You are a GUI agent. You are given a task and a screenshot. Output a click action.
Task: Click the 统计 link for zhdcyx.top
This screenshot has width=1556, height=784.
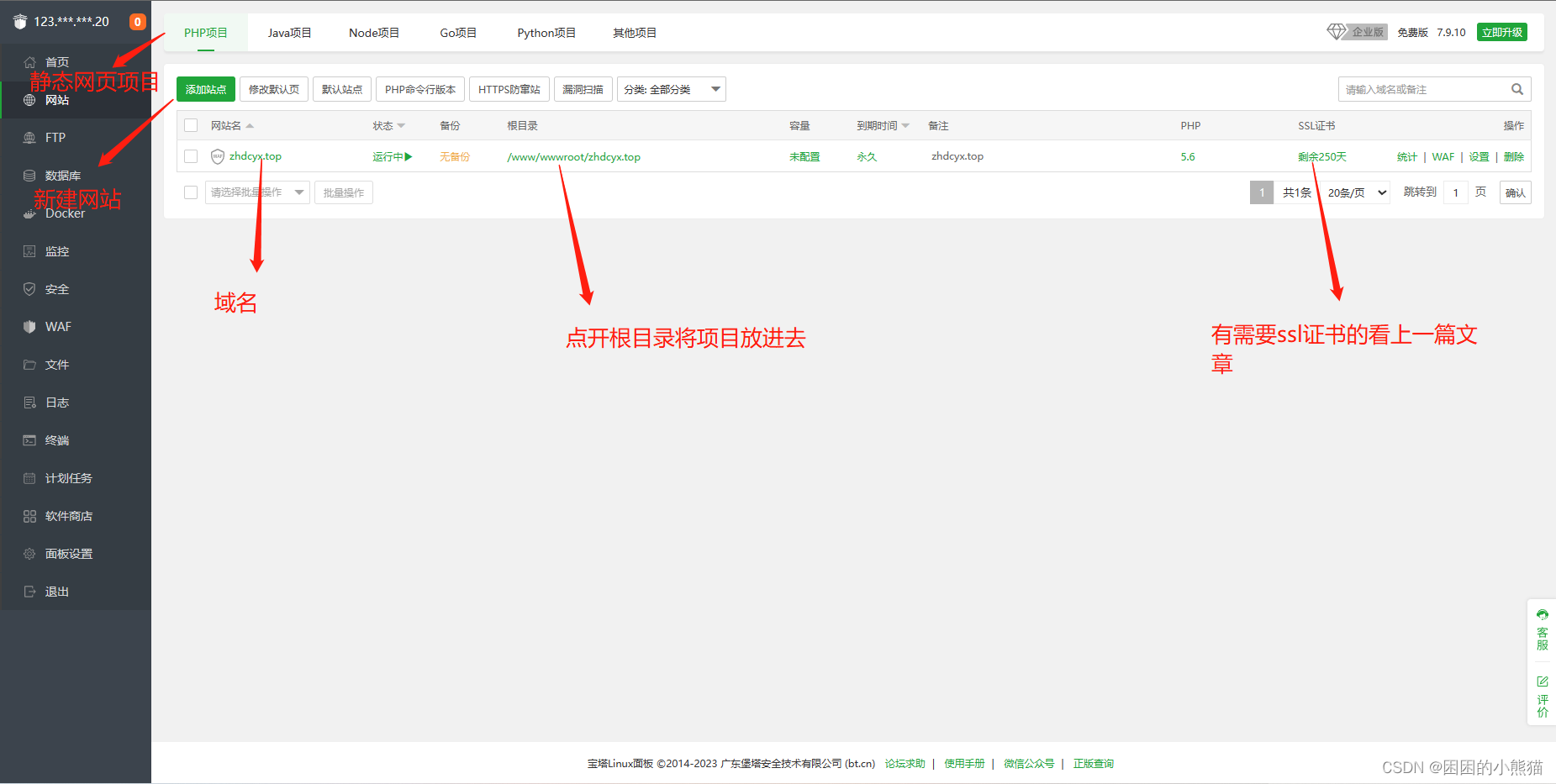(1407, 157)
